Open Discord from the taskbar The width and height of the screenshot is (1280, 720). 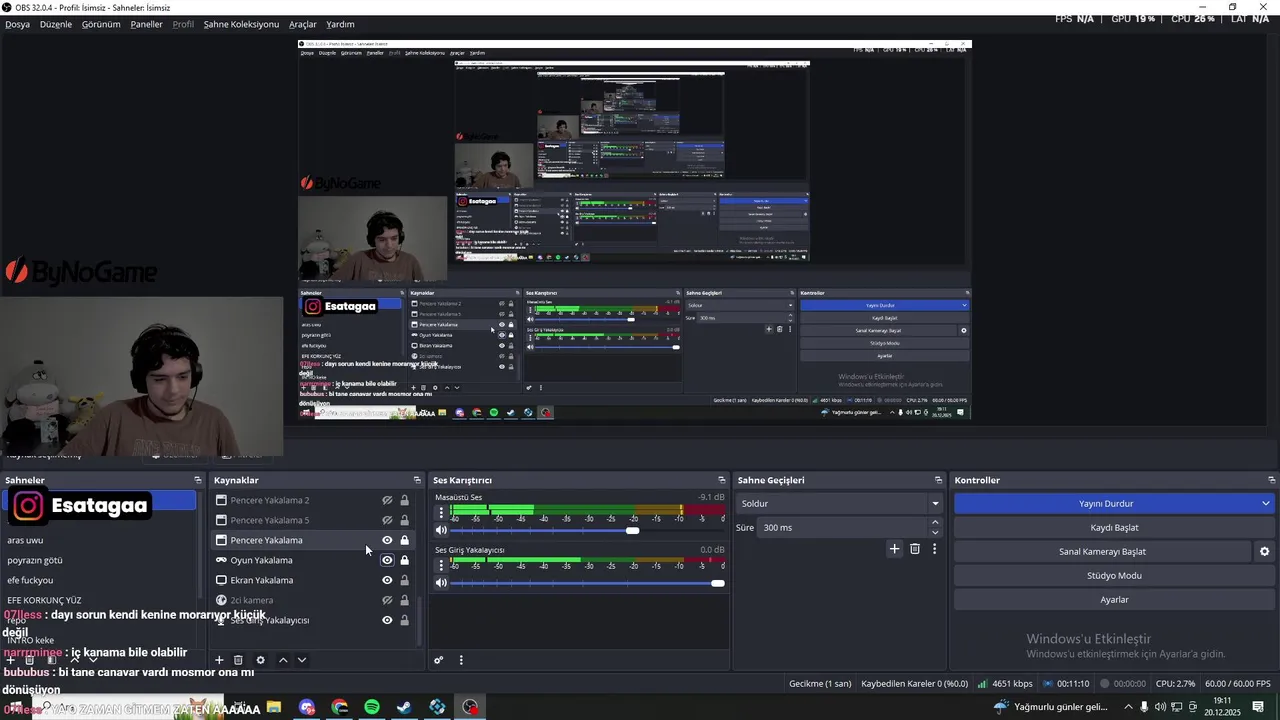pyautogui.click(x=307, y=707)
